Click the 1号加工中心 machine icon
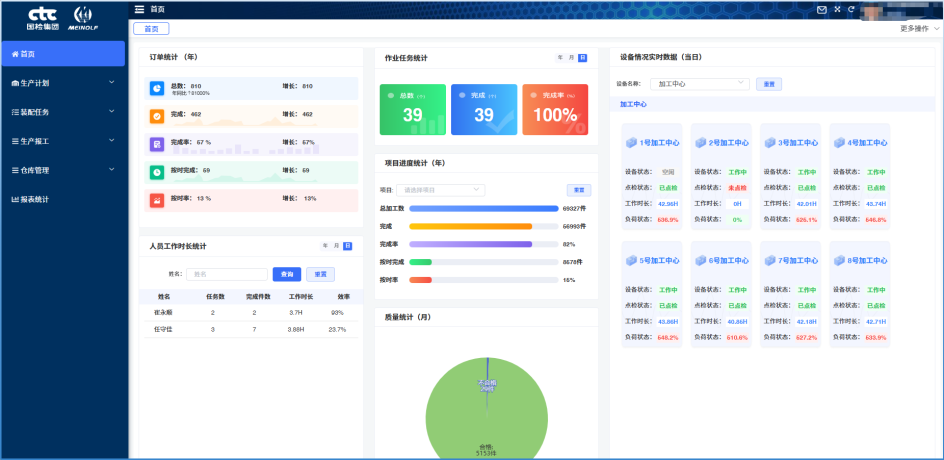The width and height of the screenshot is (944, 460). (632, 143)
